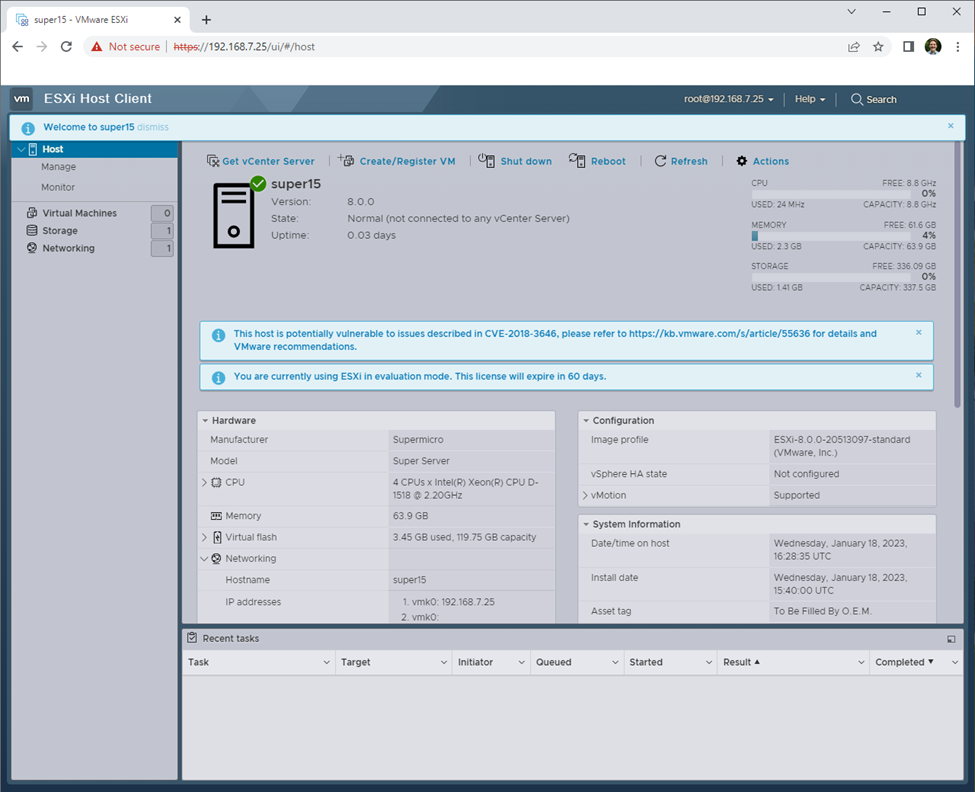The width and height of the screenshot is (975, 792).
Task: Click Get vCenter Server button
Action: click(261, 161)
